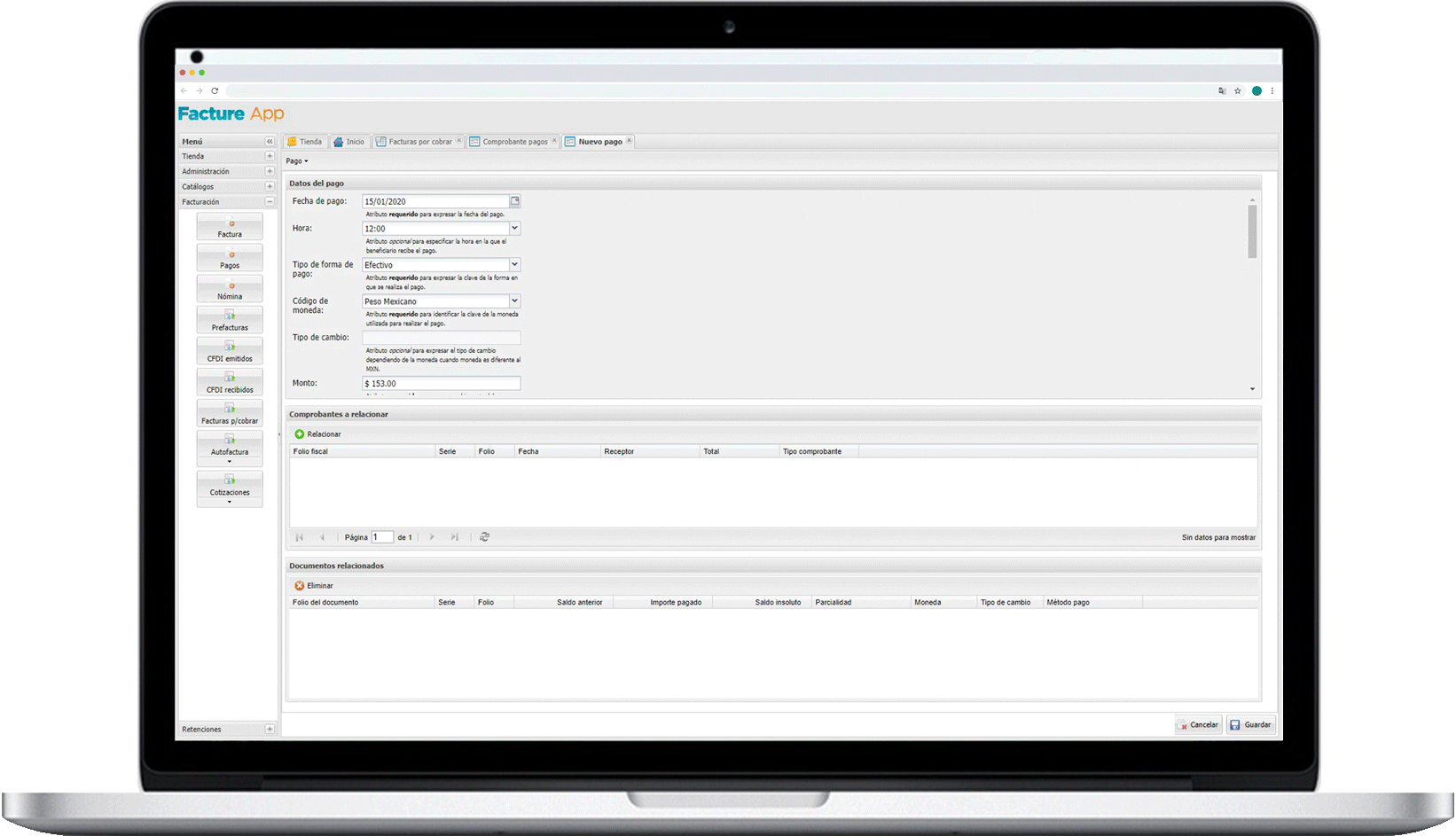The image size is (1456, 836).
Task: Collapse the Menú sidebar panel
Action: tap(270, 142)
